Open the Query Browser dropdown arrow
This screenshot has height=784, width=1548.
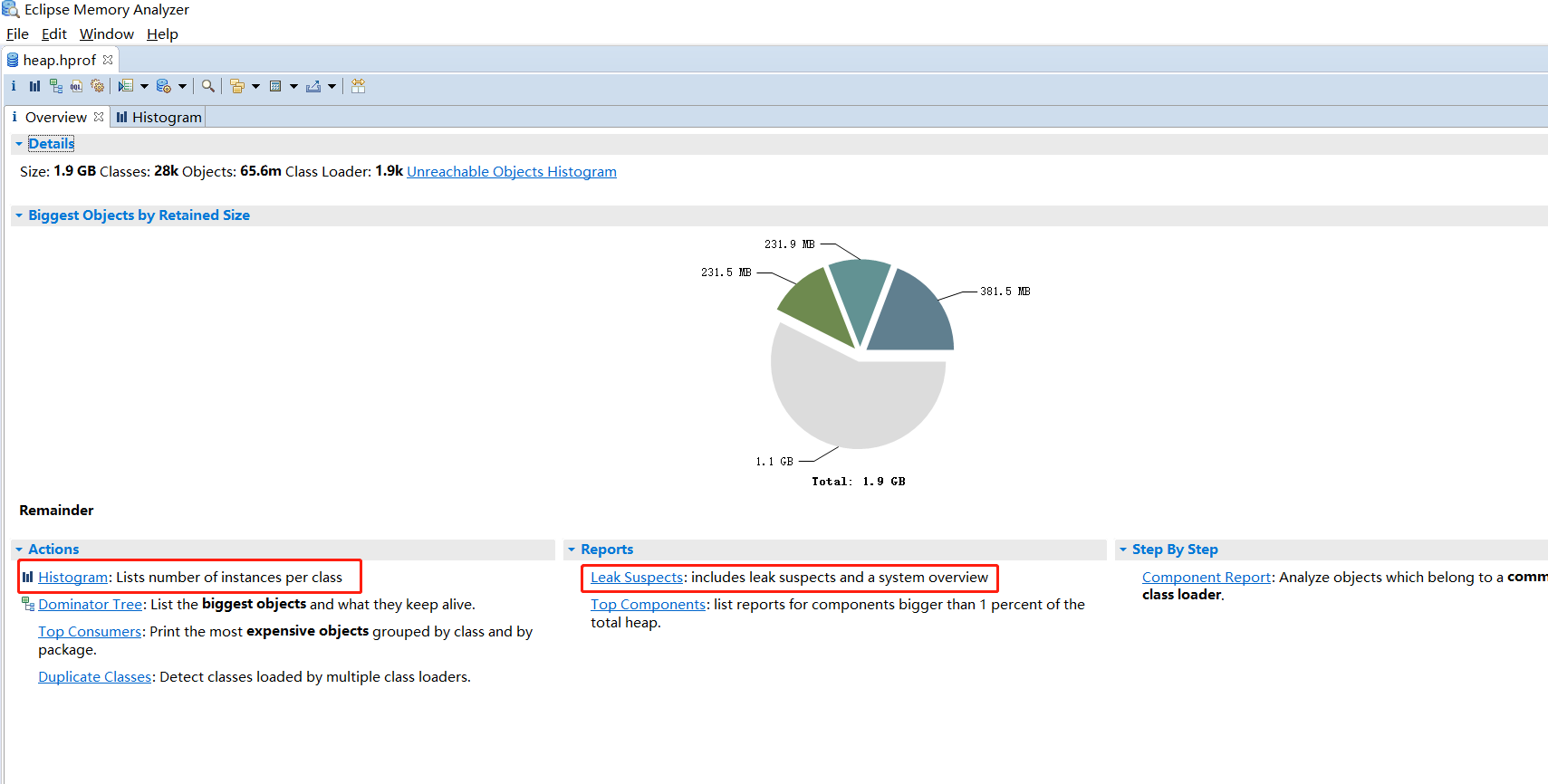tap(182, 87)
